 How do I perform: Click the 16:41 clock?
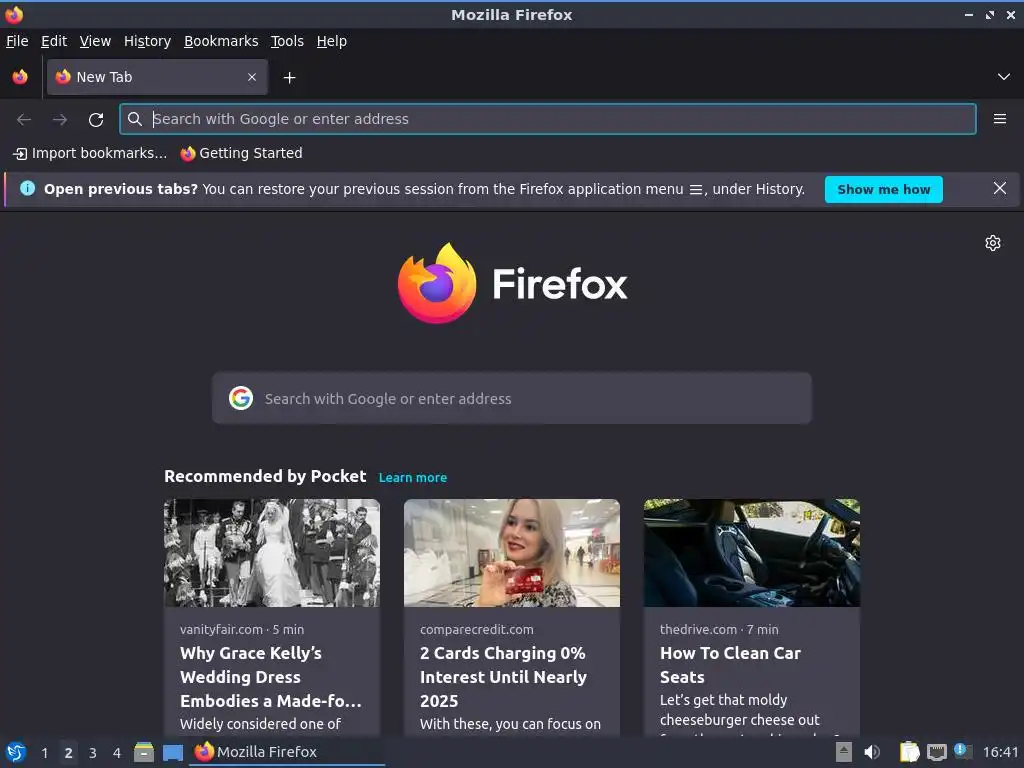1000,752
